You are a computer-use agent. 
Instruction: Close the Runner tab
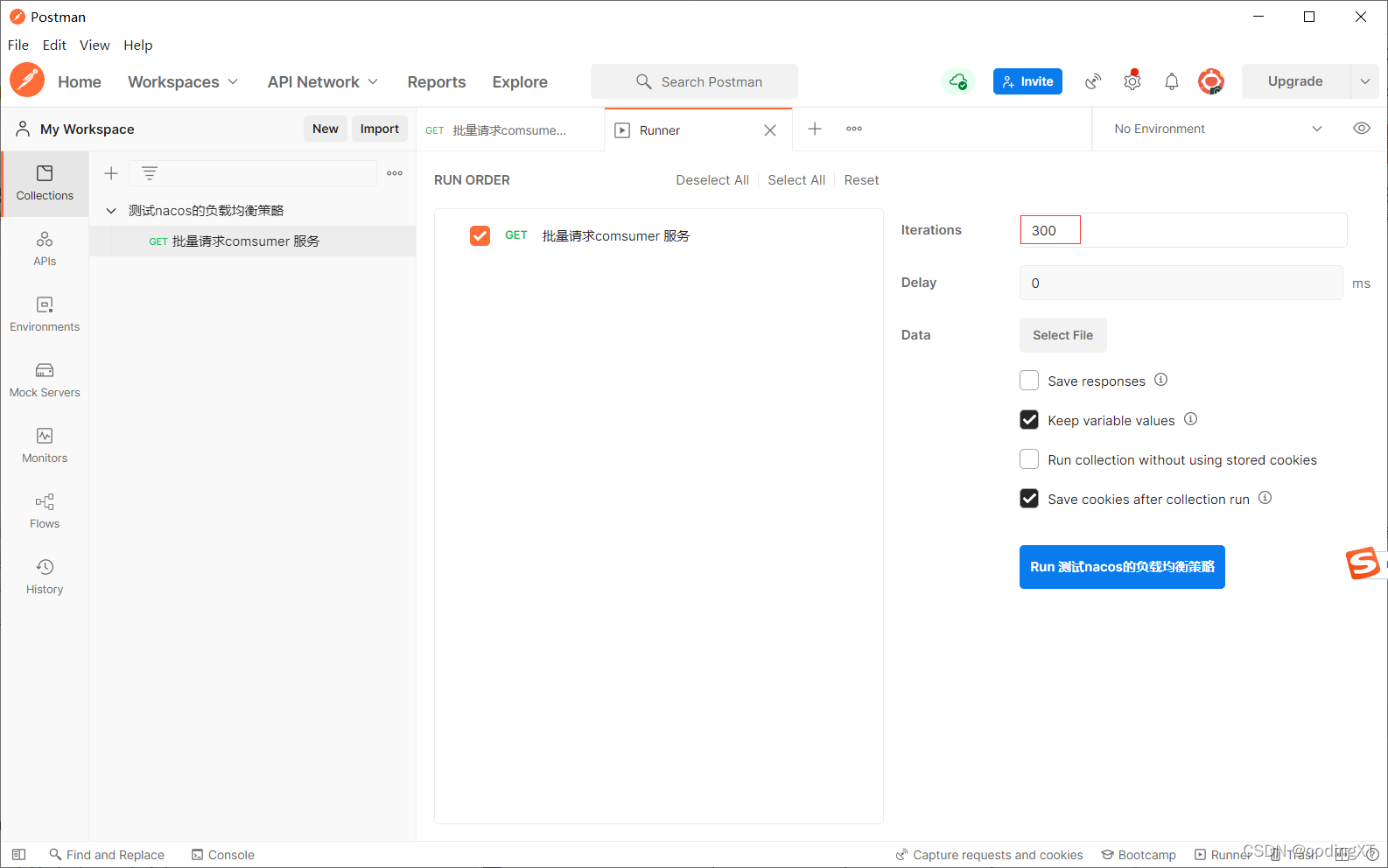770,130
